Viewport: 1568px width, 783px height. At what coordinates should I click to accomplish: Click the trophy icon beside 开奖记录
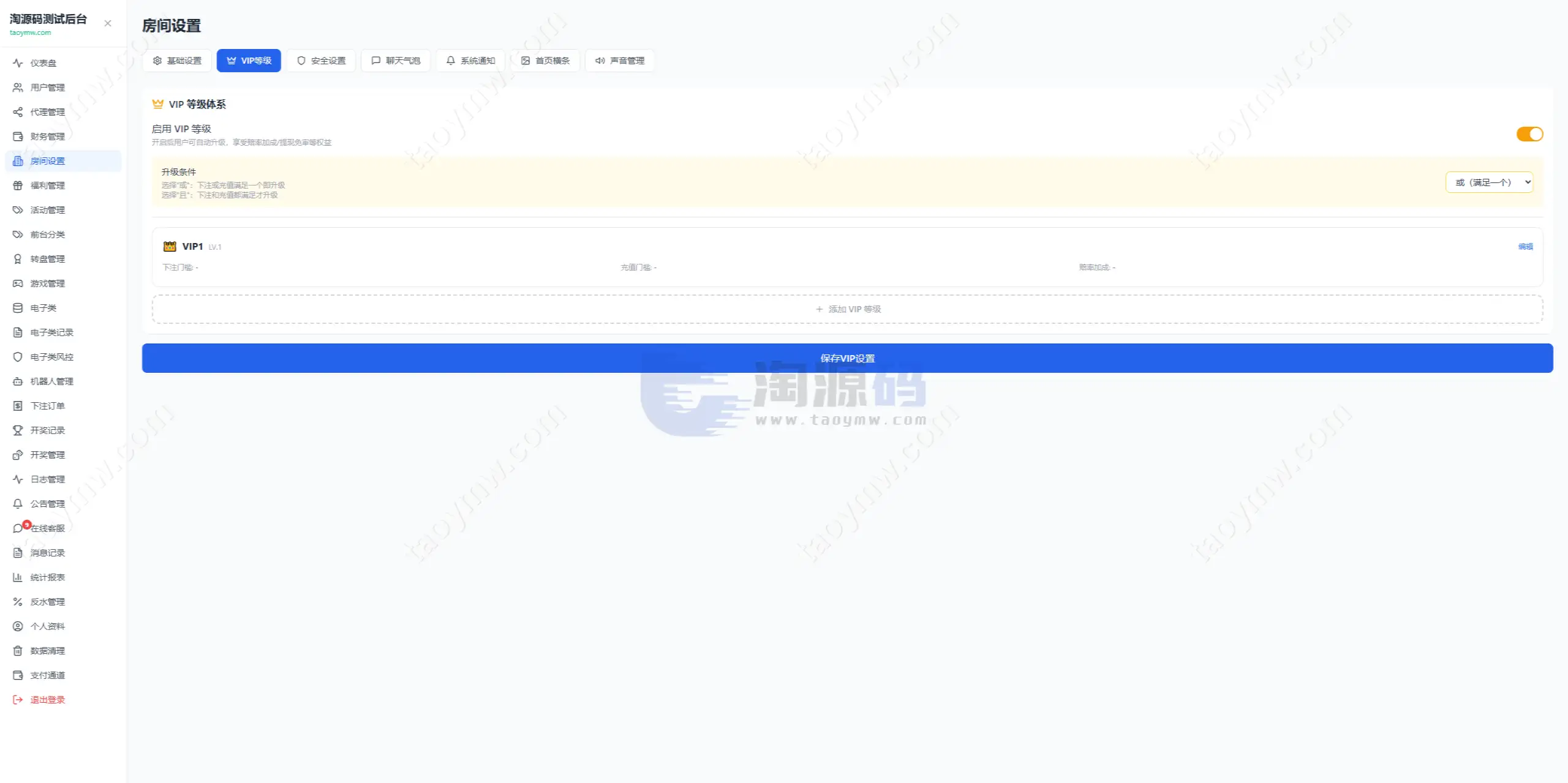pos(18,430)
